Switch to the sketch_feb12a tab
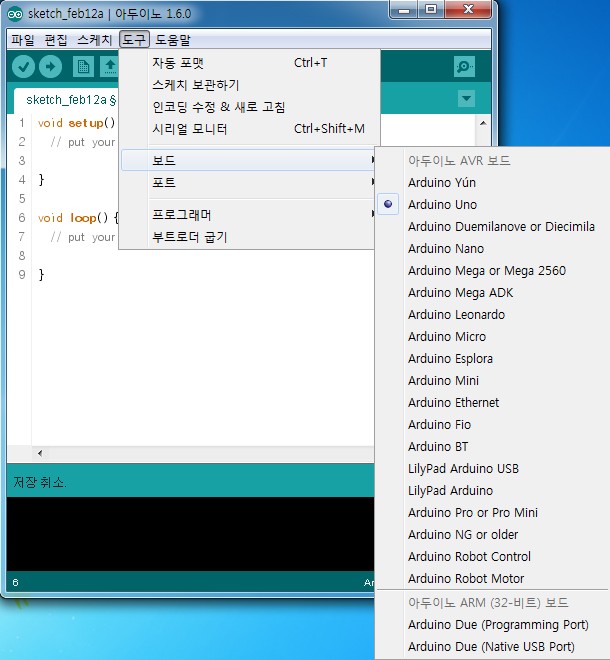 click(x=67, y=100)
